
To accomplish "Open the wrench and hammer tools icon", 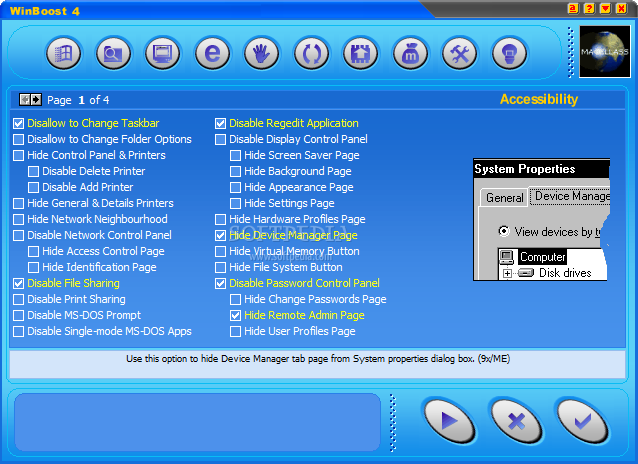I will pyautogui.click(x=460, y=53).
